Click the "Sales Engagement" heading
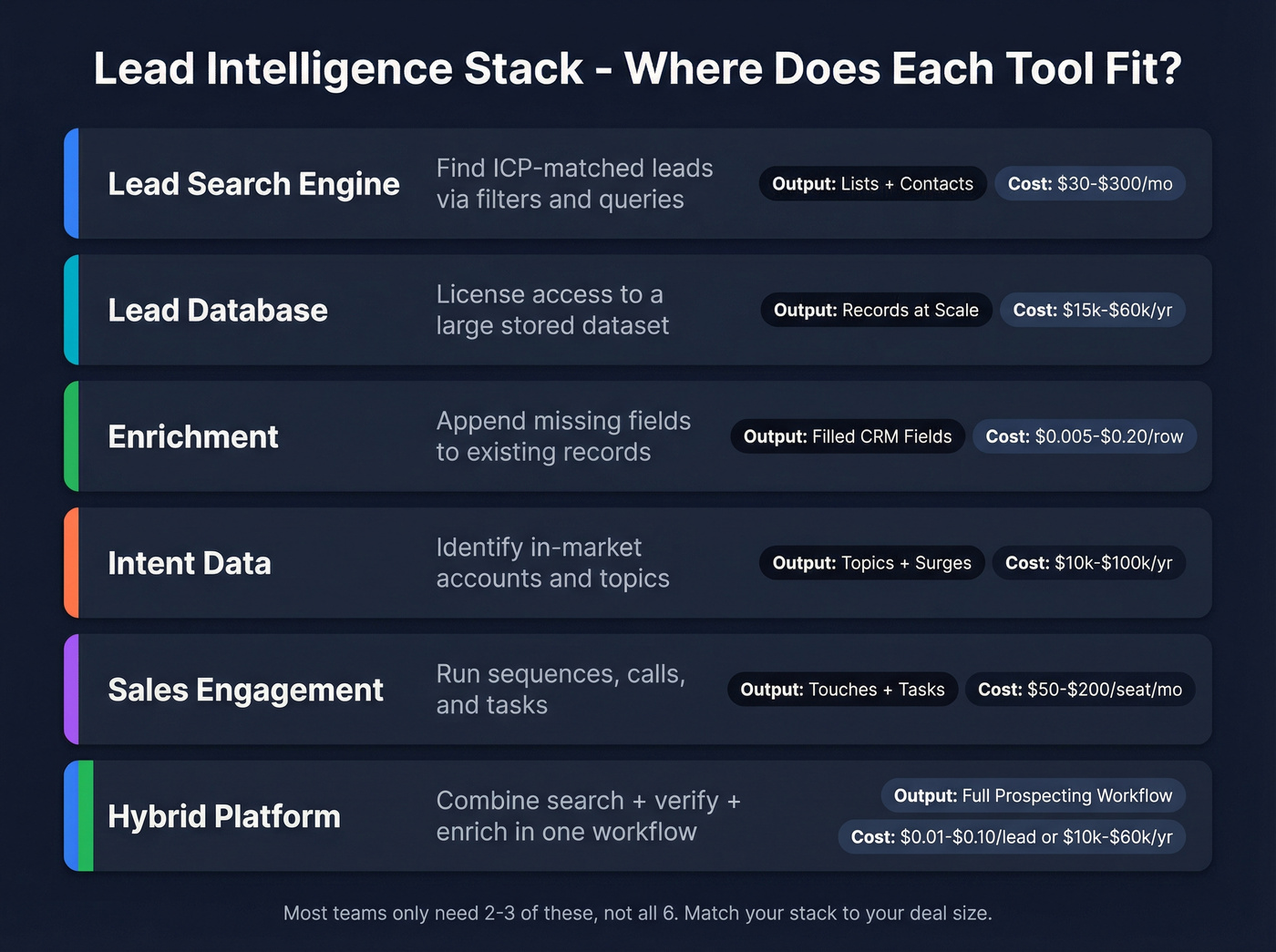This screenshot has height=952, width=1276. tap(245, 690)
